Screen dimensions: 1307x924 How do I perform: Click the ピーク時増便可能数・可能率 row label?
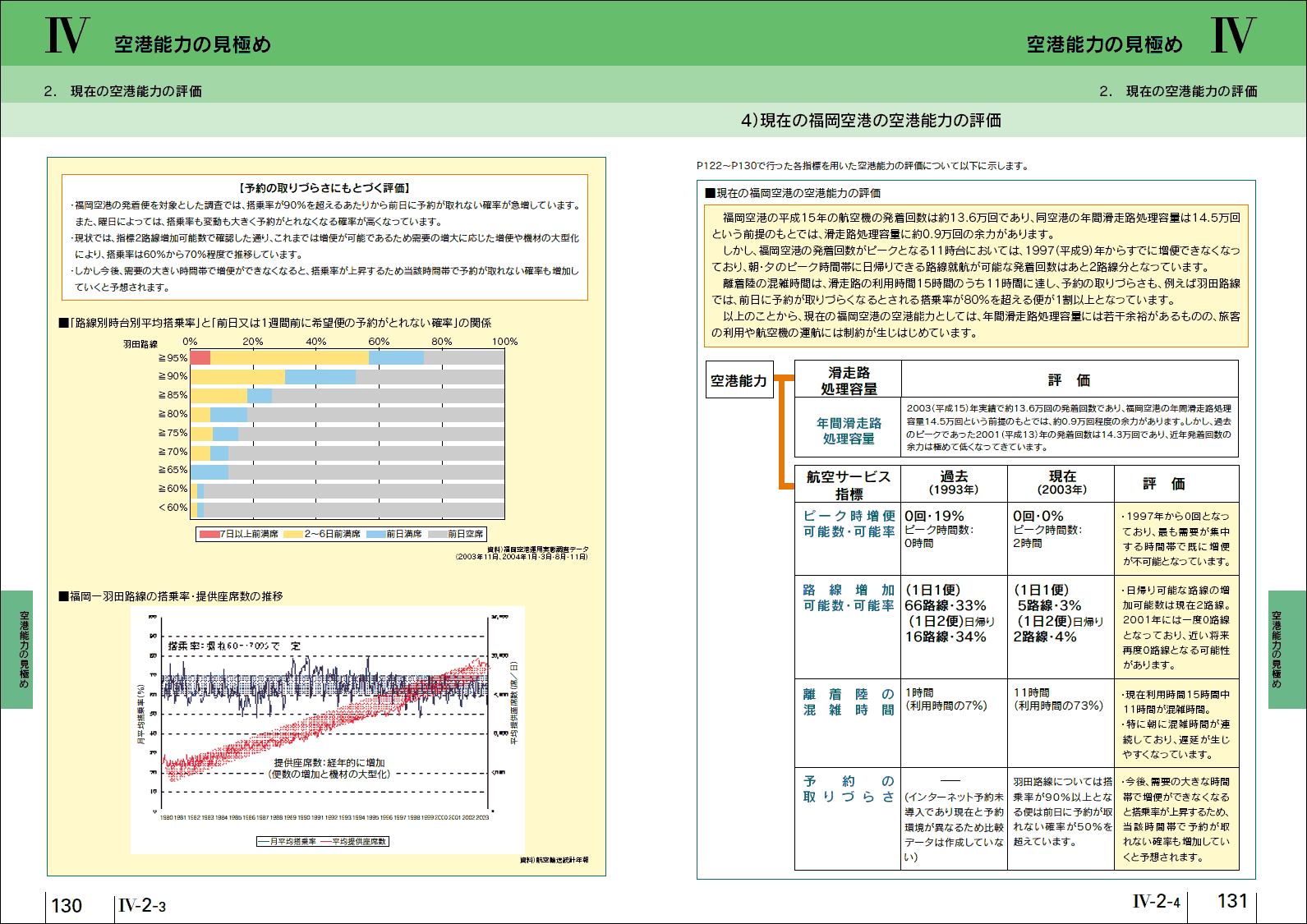point(849,524)
